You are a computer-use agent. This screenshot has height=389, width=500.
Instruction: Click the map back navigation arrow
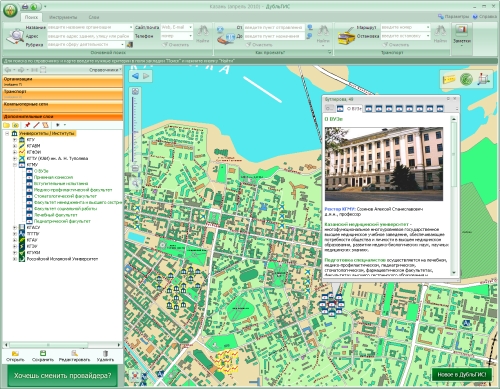coord(135,76)
